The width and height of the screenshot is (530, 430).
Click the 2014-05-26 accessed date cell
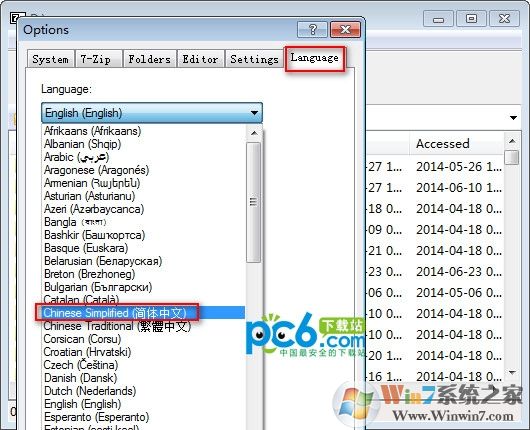[459, 167]
